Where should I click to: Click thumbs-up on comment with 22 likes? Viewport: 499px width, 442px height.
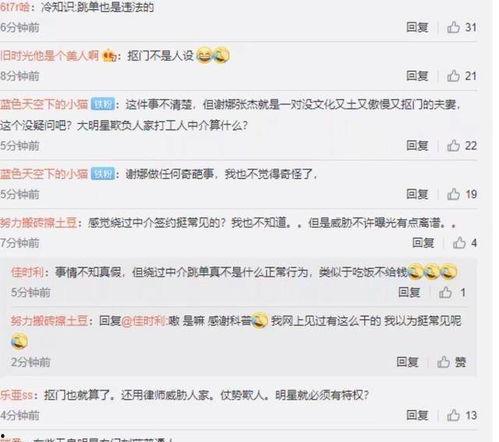[453, 146]
